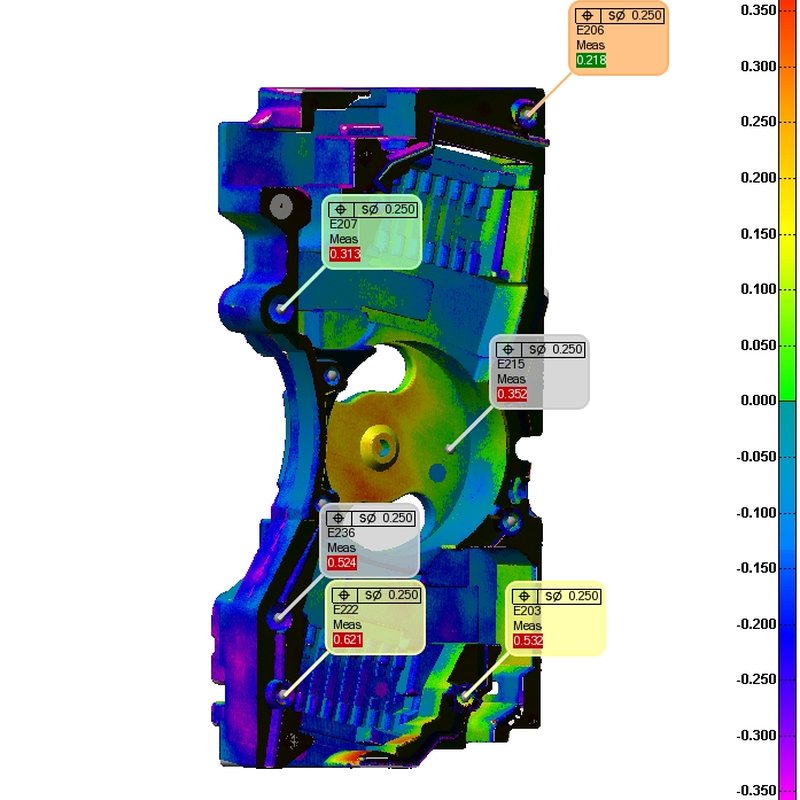Click the -0.200 color scale label
This screenshot has height=800, width=800.
pyautogui.click(x=757, y=624)
